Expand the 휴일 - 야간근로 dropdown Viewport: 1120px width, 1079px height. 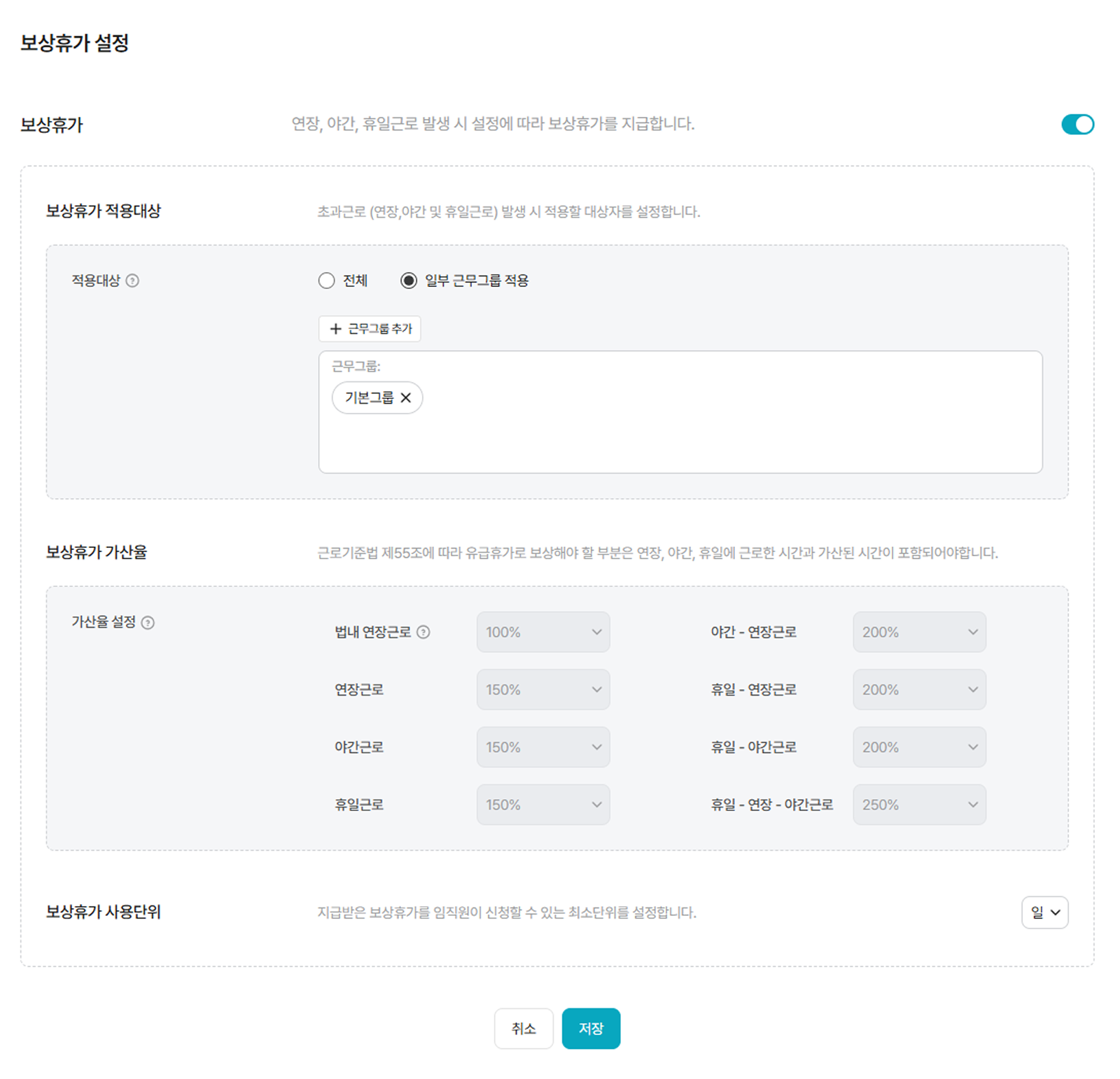point(919,747)
